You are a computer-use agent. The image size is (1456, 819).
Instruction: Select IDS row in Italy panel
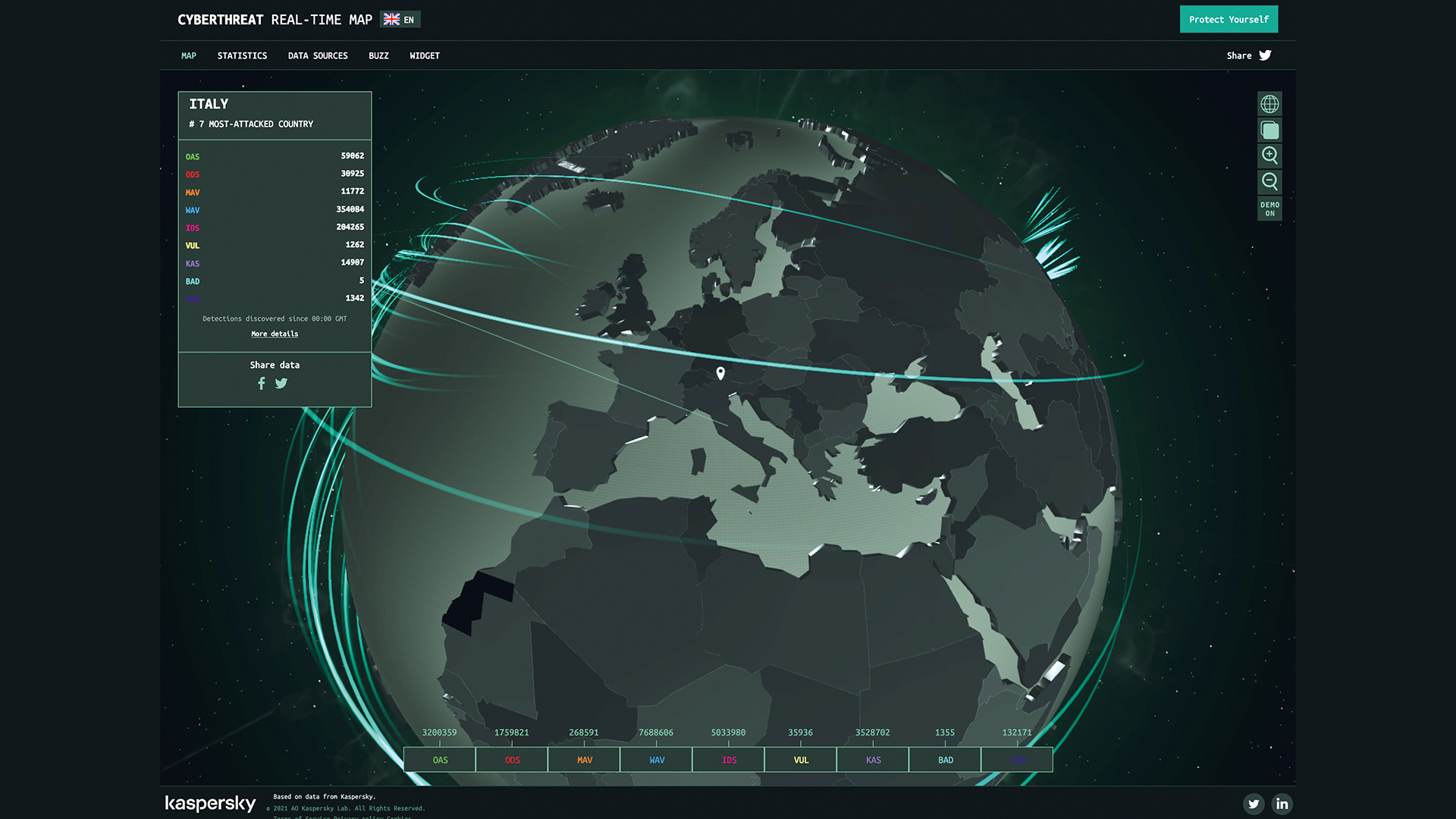coord(275,227)
